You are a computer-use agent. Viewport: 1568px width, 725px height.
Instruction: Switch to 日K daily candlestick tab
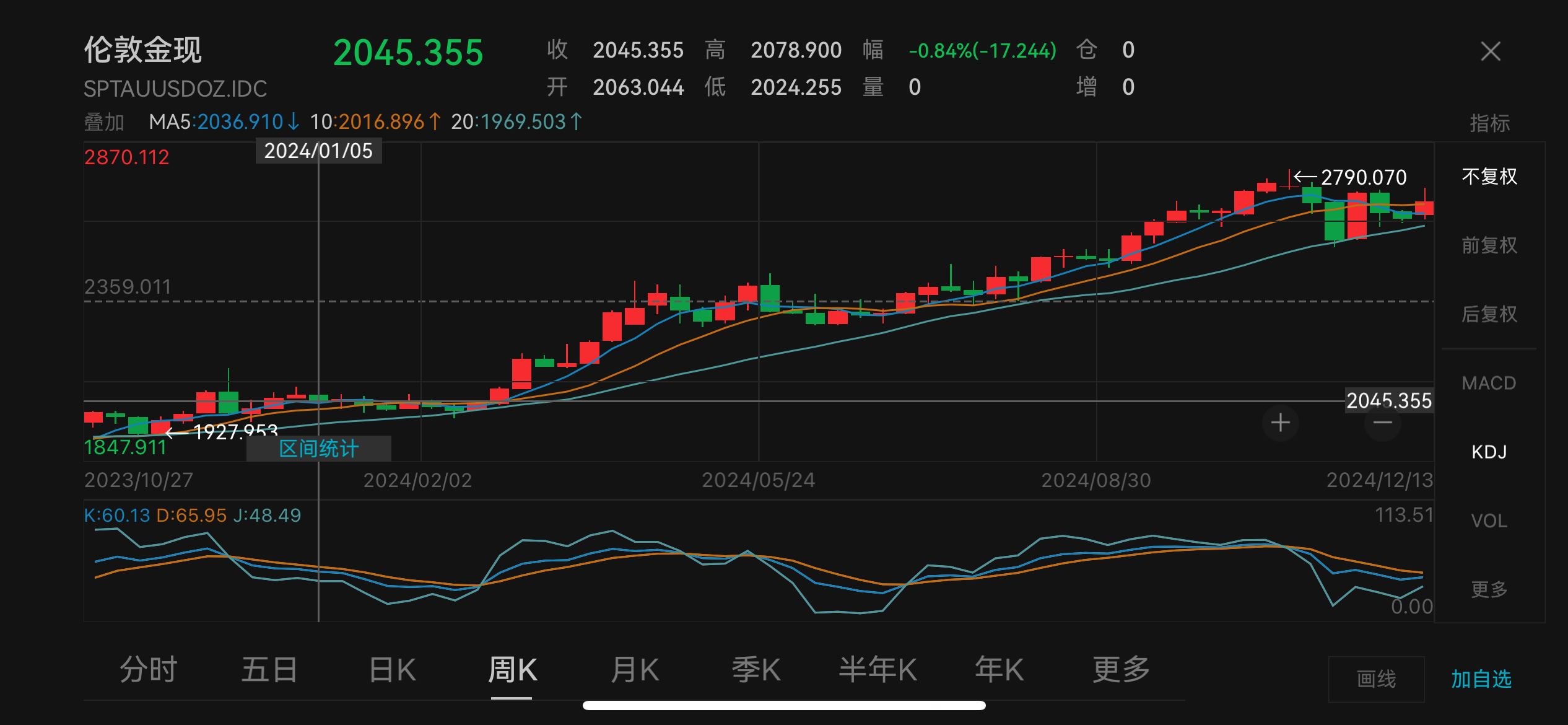pos(392,670)
